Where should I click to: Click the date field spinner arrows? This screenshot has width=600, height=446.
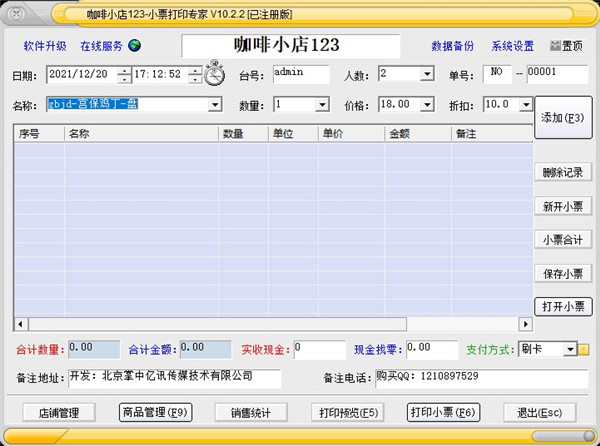pyautogui.click(x=124, y=74)
